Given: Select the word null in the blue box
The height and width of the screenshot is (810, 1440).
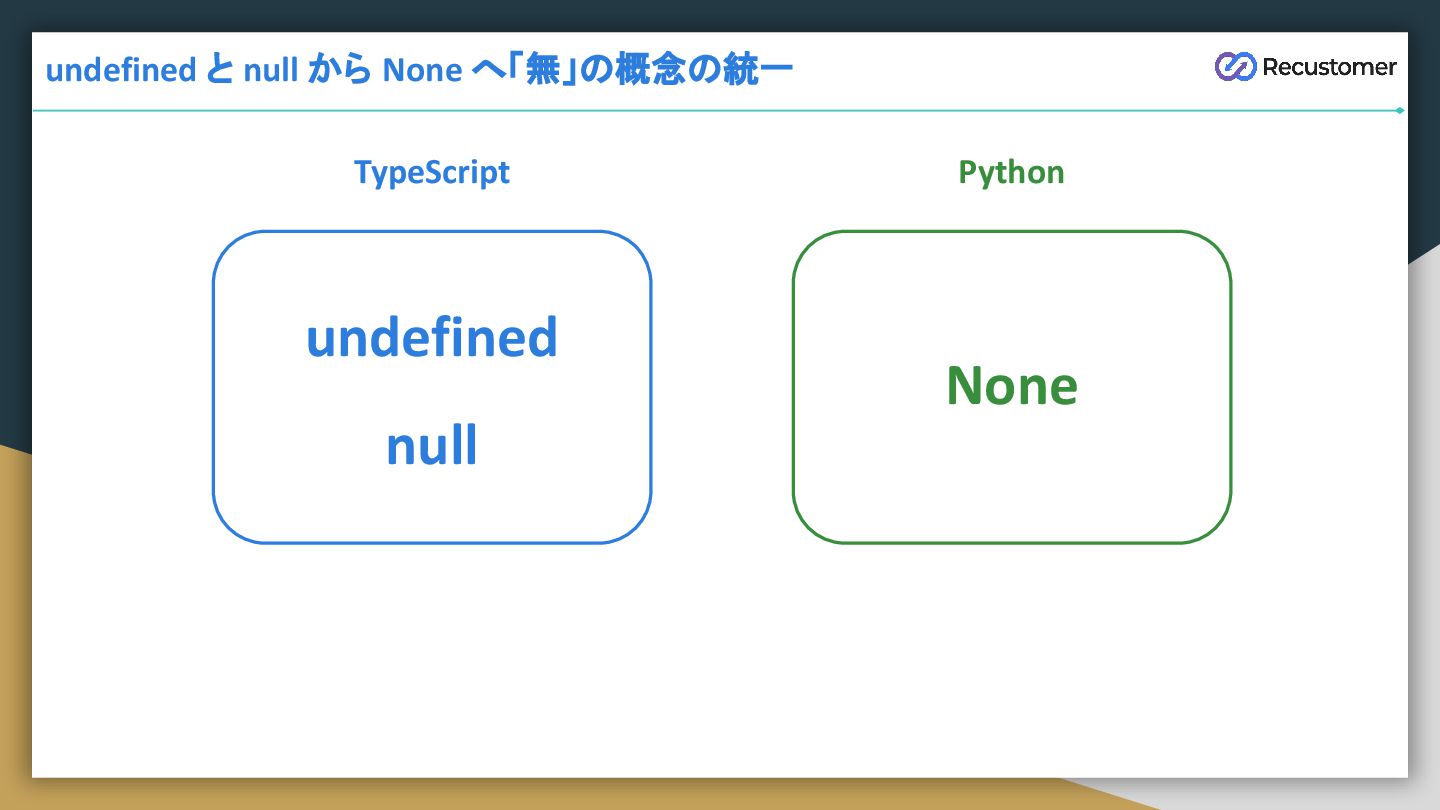Looking at the screenshot, I should 432,445.
